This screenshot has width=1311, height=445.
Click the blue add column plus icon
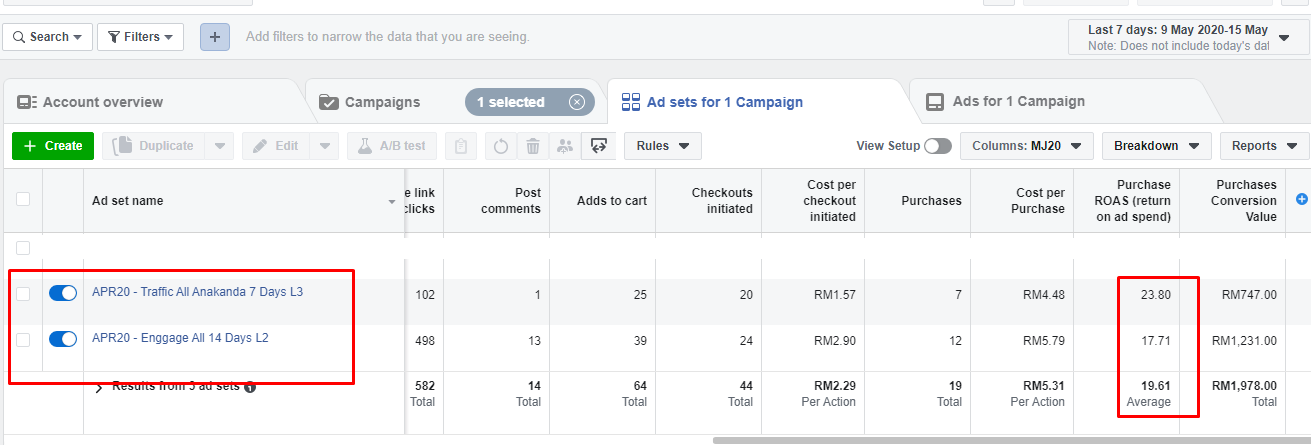click(x=1301, y=199)
